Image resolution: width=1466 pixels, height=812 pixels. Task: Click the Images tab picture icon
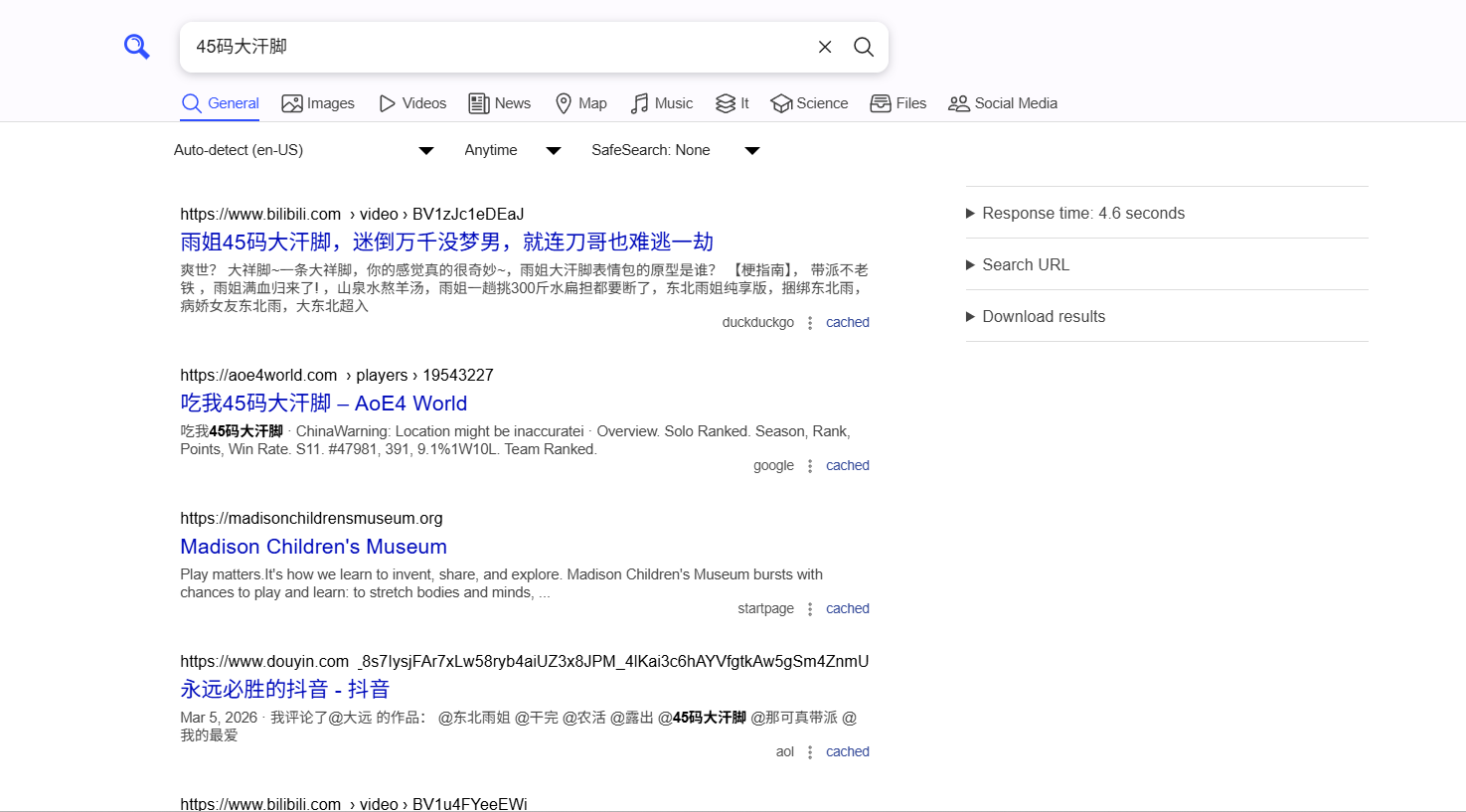click(x=292, y=103)
